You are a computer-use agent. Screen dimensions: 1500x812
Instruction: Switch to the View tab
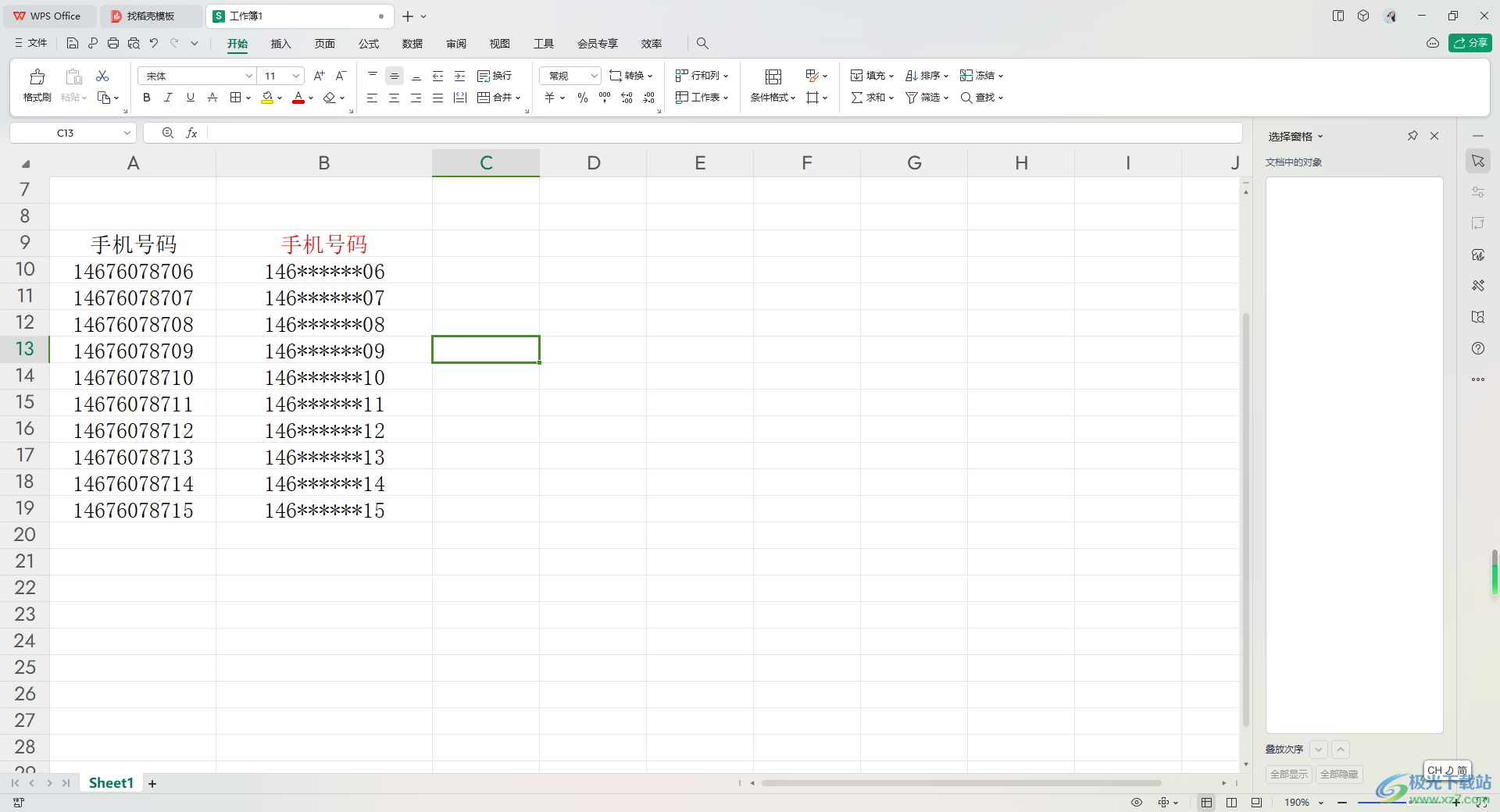[x=500, y=44]
